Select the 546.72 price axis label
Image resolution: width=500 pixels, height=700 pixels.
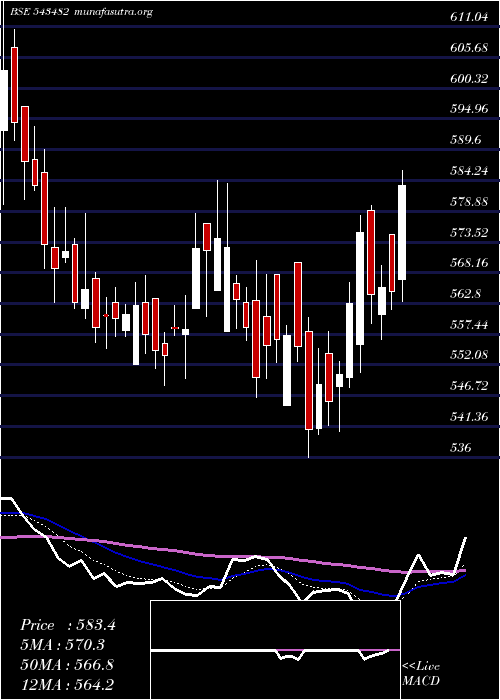tap(469, 386)
